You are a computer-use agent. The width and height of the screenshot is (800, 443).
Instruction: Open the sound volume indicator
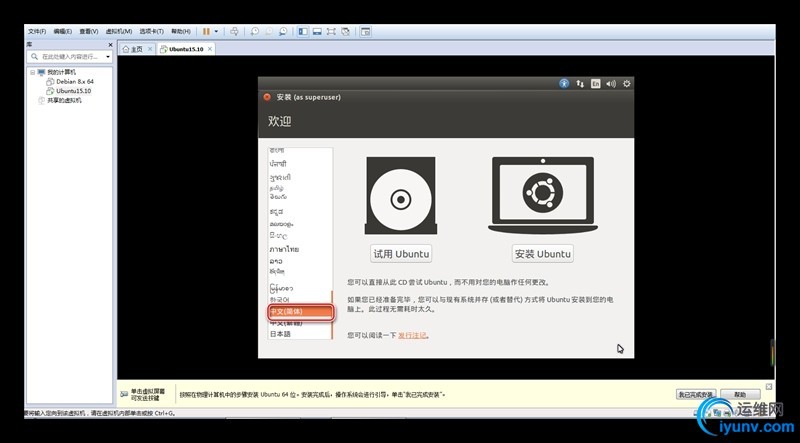pyautogui.click(x=611, y=84)
